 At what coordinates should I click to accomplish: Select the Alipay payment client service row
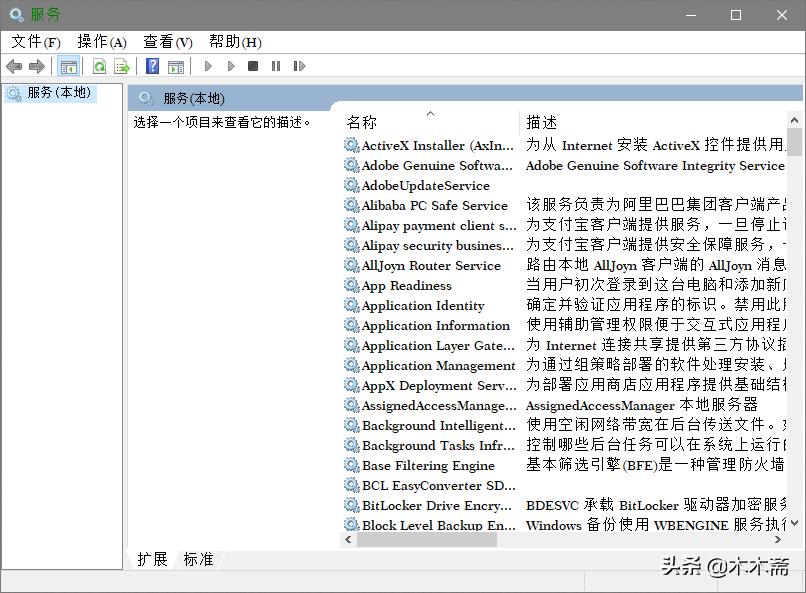click(x=564, y=225)
